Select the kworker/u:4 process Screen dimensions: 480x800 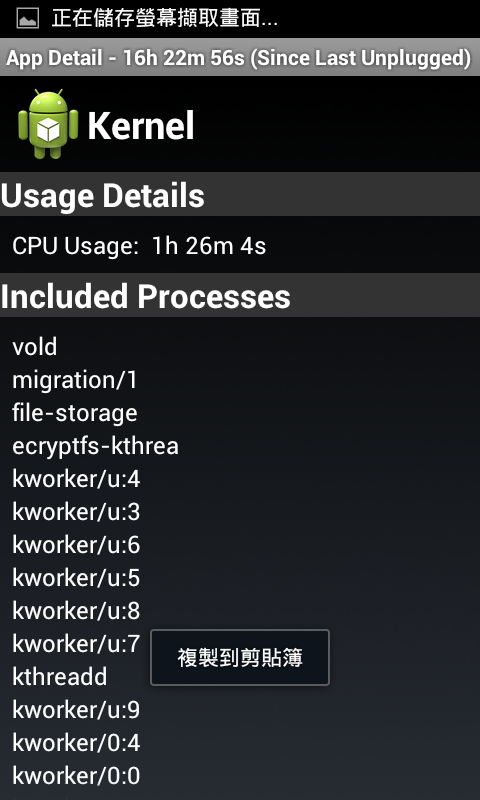(x=76, y=479)
